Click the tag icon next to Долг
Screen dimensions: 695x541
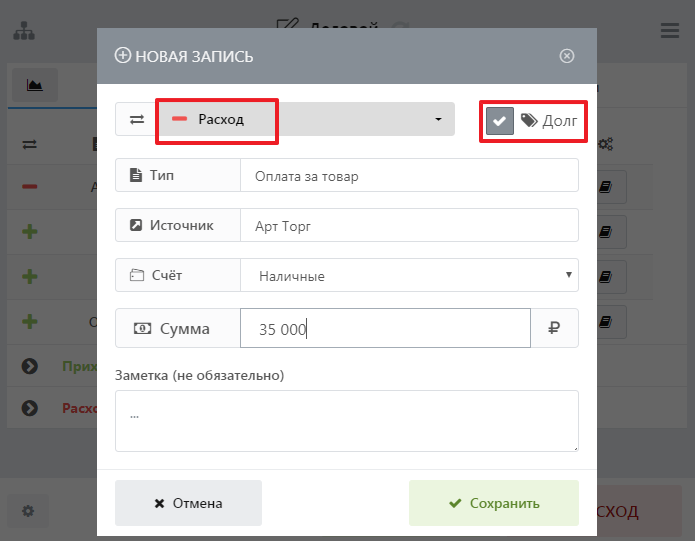[529, 120]
